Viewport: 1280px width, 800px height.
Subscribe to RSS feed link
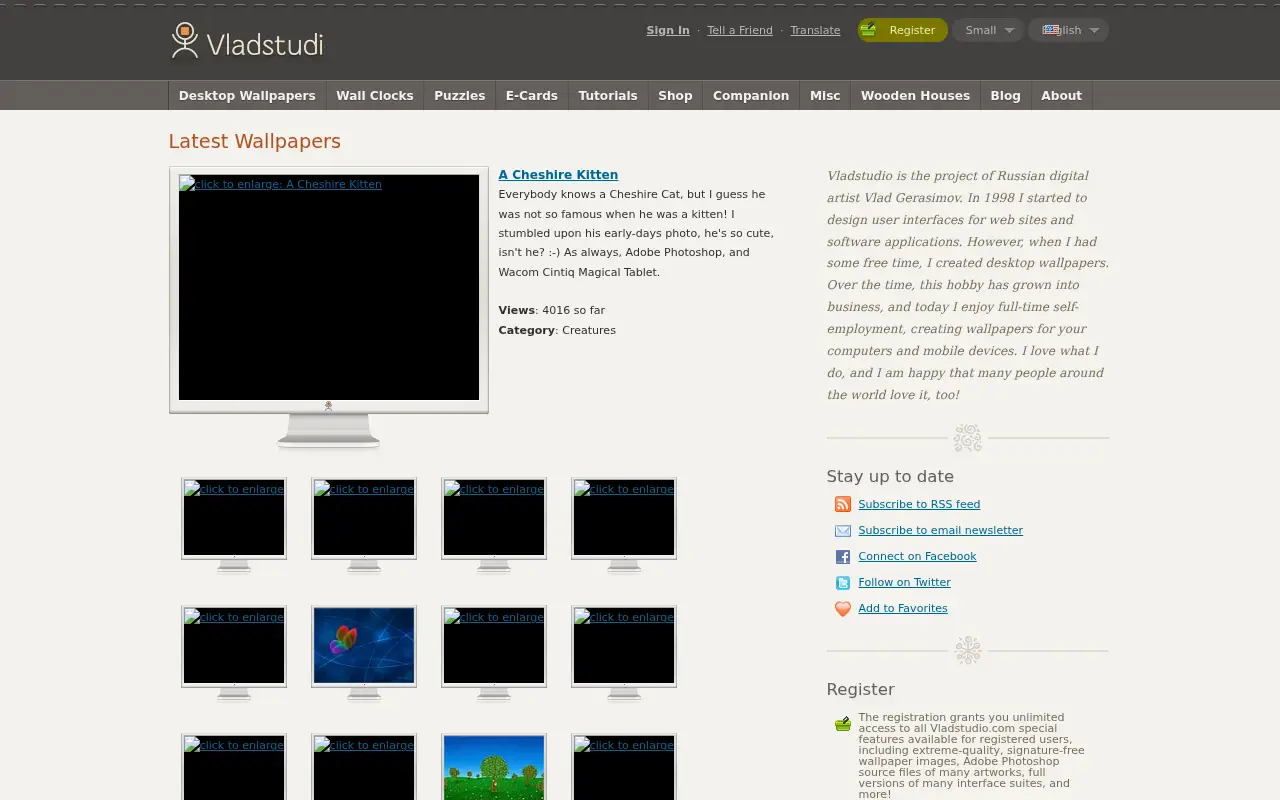[x=919, y=505]
